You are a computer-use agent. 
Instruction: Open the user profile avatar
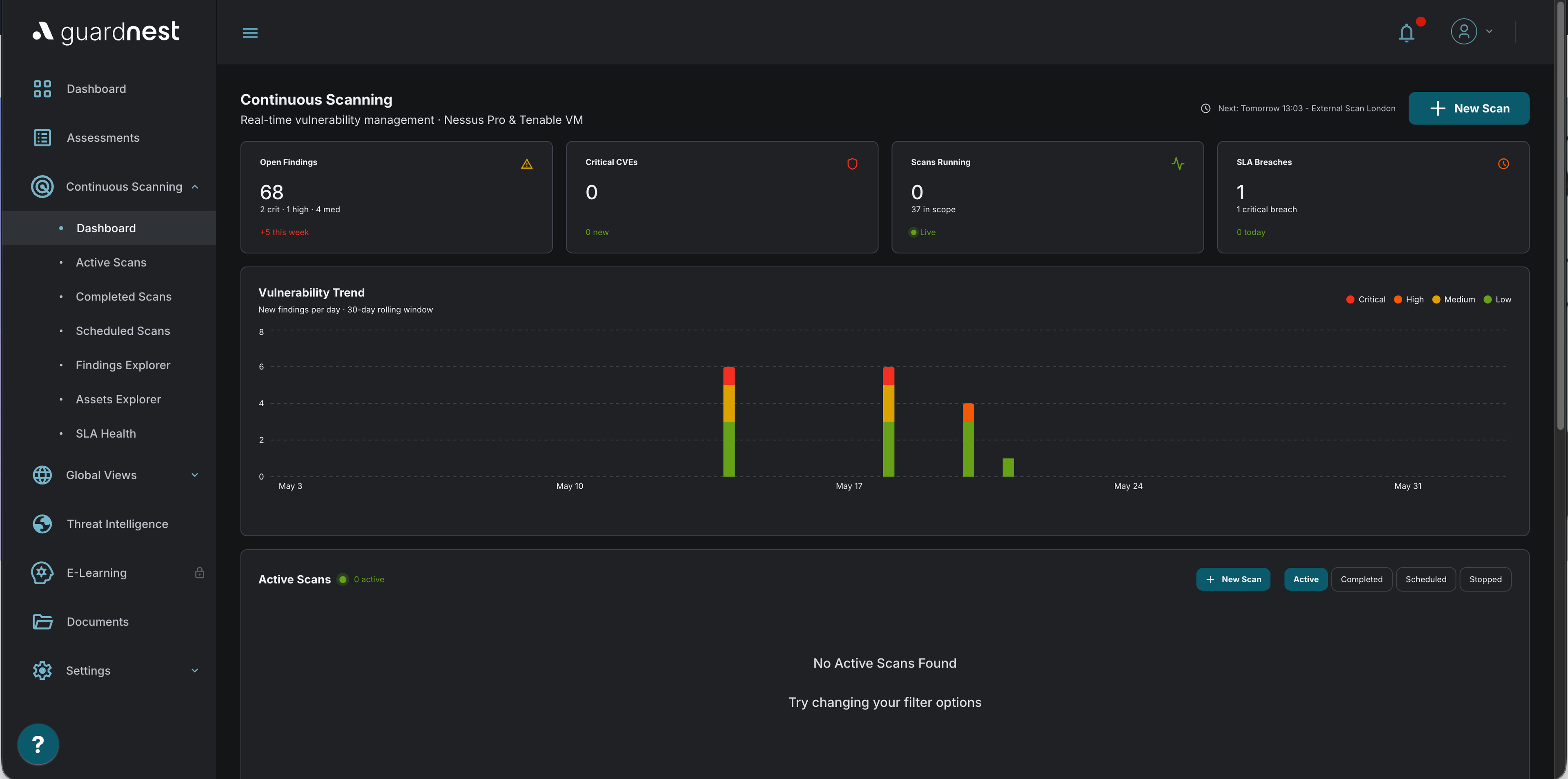click(x=1464, y=32)
